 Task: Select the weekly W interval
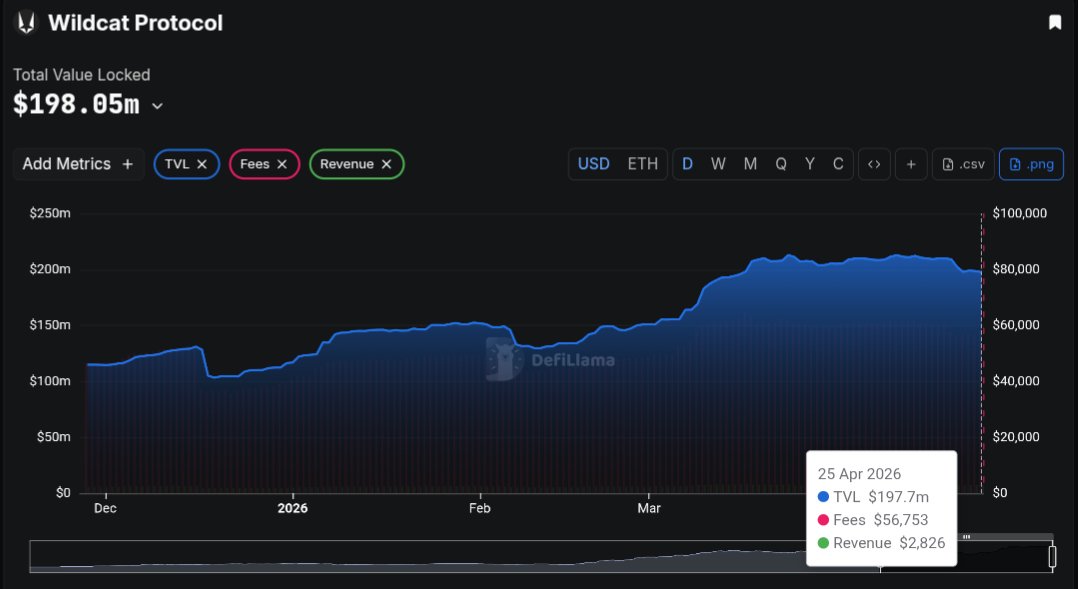coord(718,164)
